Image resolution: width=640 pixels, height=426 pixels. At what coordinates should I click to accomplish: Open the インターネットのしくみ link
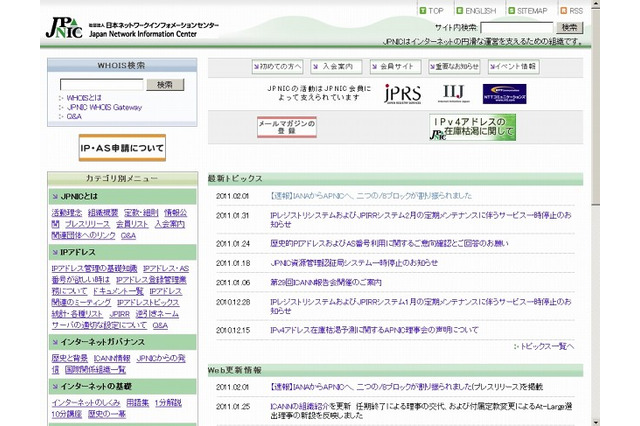86,403
